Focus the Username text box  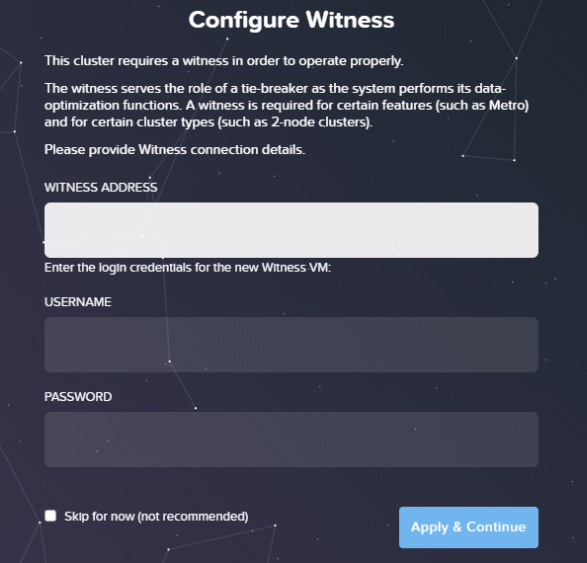click(291, 344)
